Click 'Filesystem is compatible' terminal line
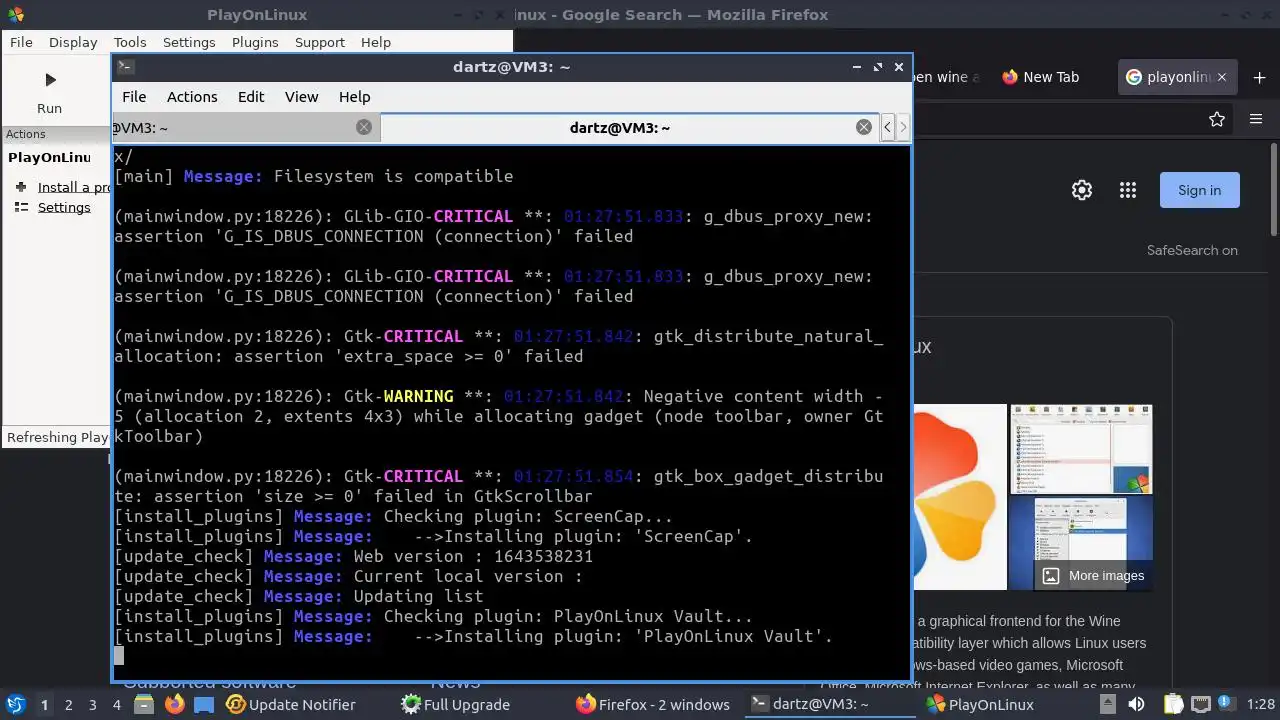Viewport: 1280px width, 720px height. click(393, 176)
